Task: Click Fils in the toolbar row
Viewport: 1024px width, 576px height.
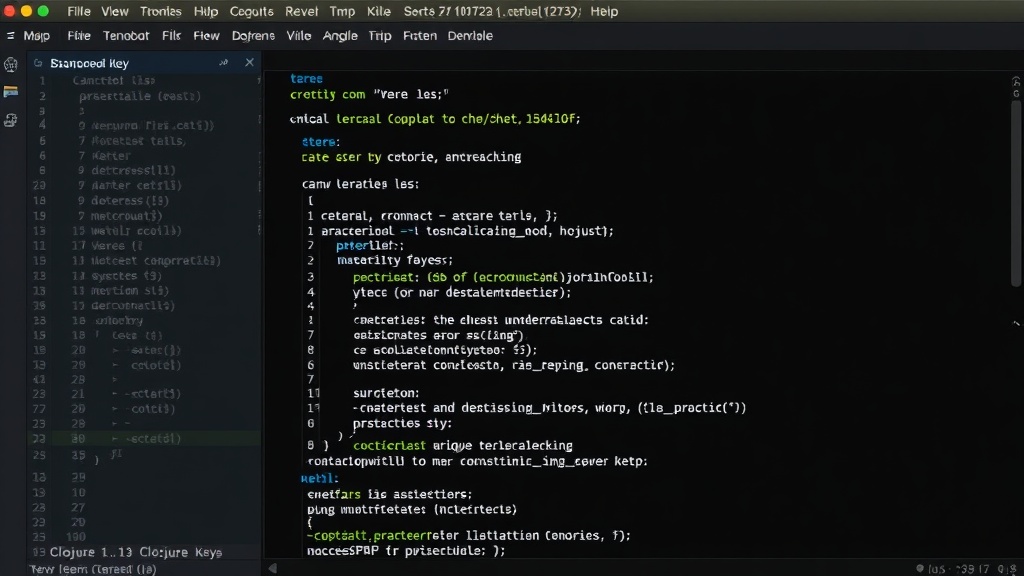Action: tap(171, 36)
